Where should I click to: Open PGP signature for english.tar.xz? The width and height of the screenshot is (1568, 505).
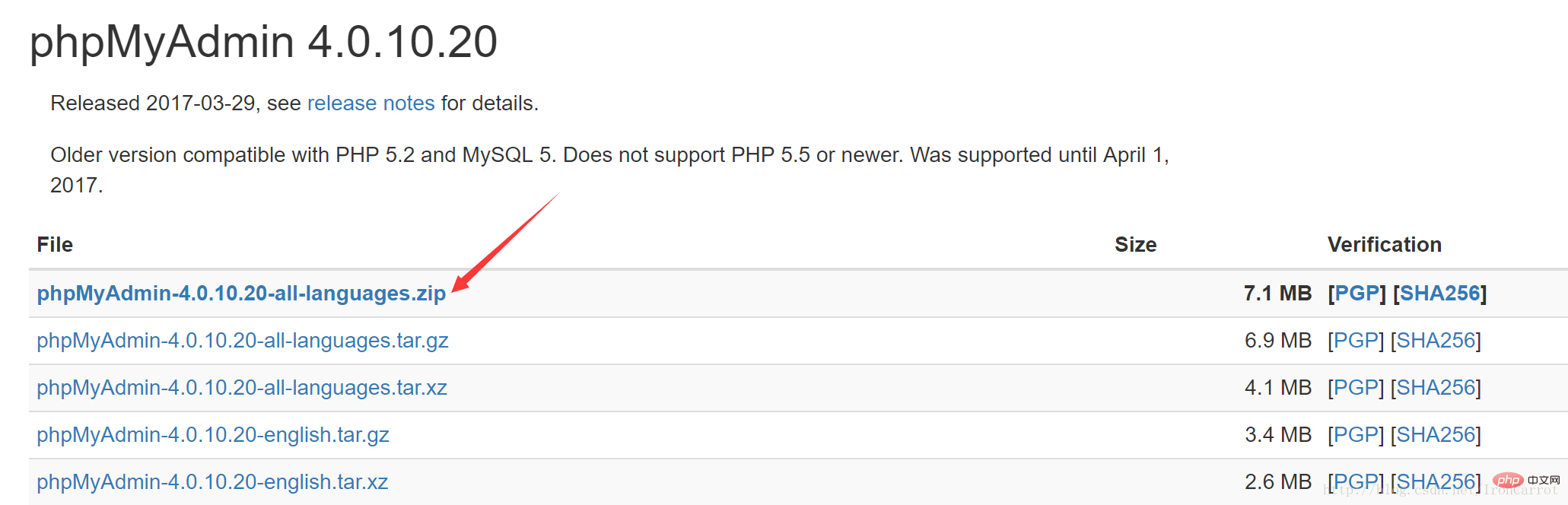[x=1356, y=482]
